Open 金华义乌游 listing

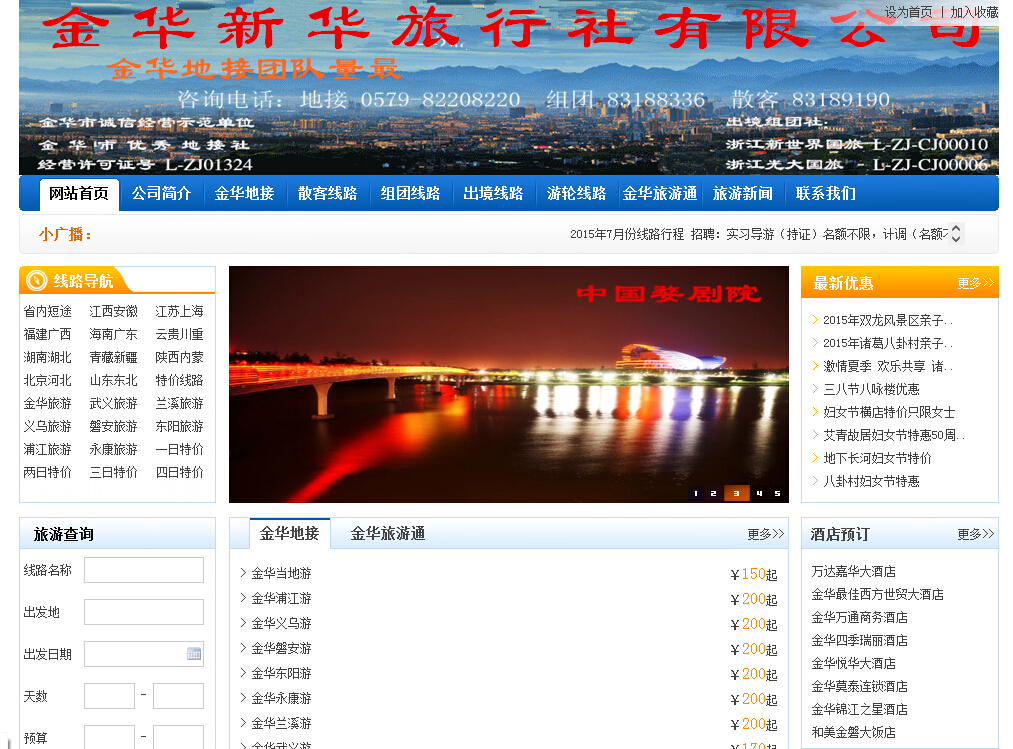(x=282, y=624)
